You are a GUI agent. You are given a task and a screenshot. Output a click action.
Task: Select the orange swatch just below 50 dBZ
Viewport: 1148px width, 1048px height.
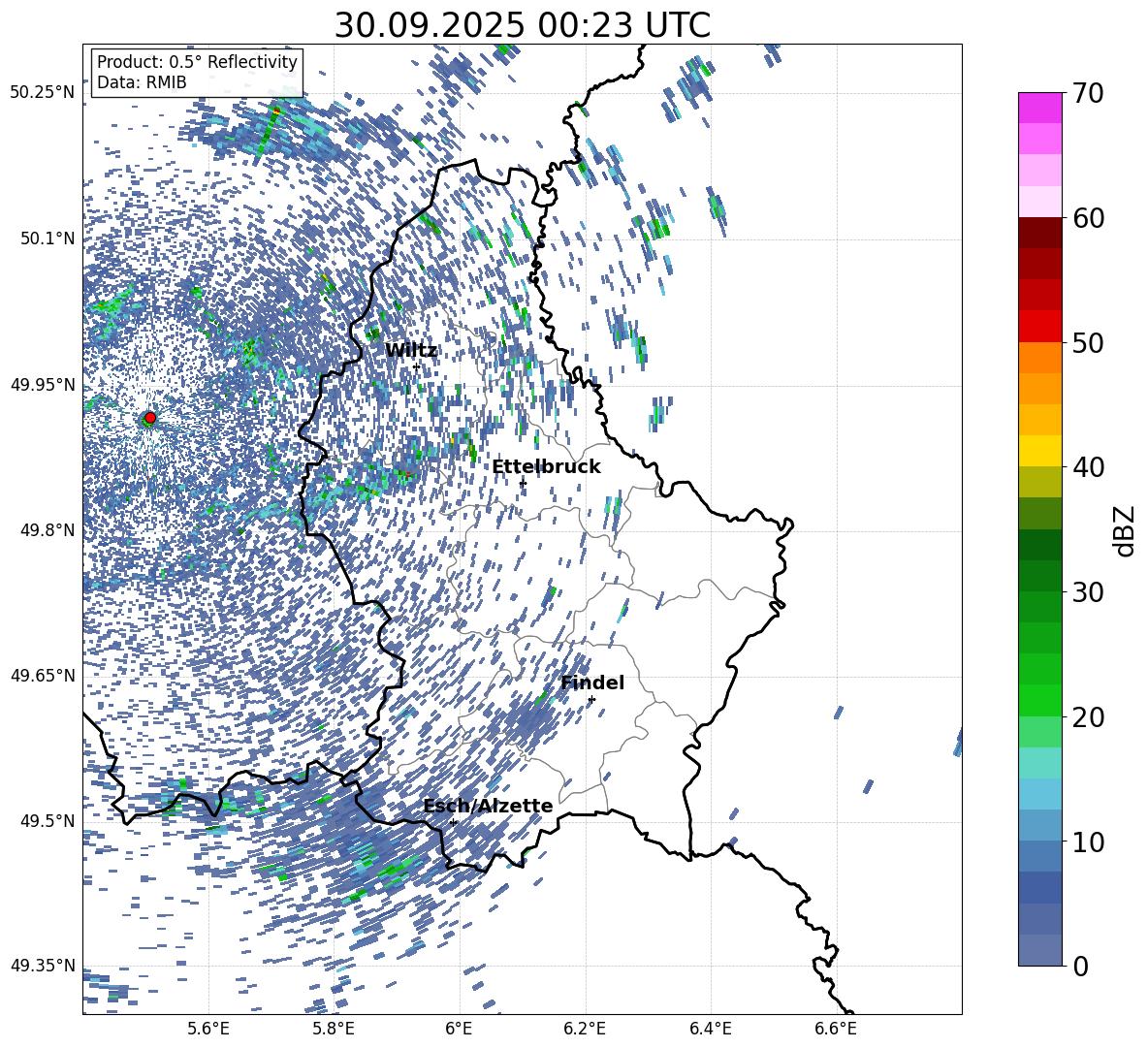[1040, 358]
